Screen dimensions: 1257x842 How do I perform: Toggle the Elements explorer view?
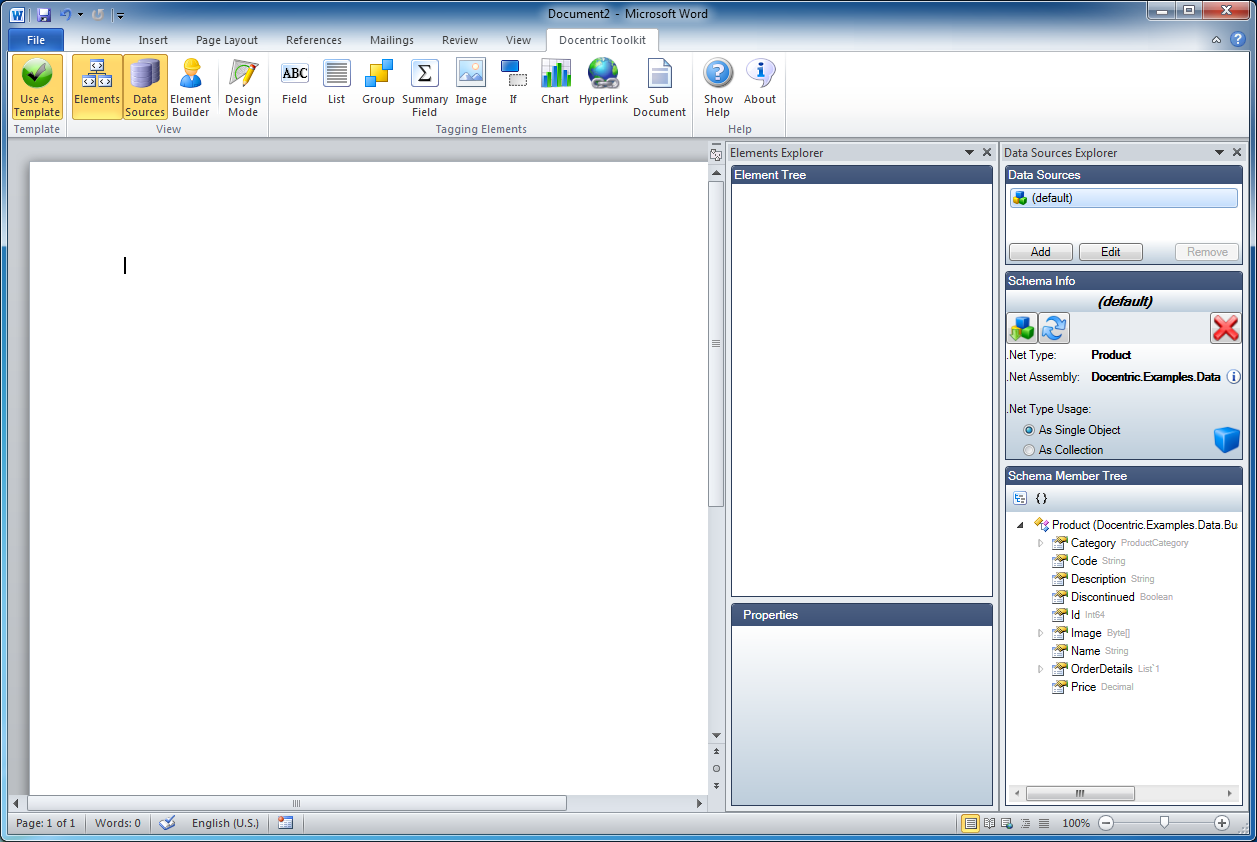[97, 87]
